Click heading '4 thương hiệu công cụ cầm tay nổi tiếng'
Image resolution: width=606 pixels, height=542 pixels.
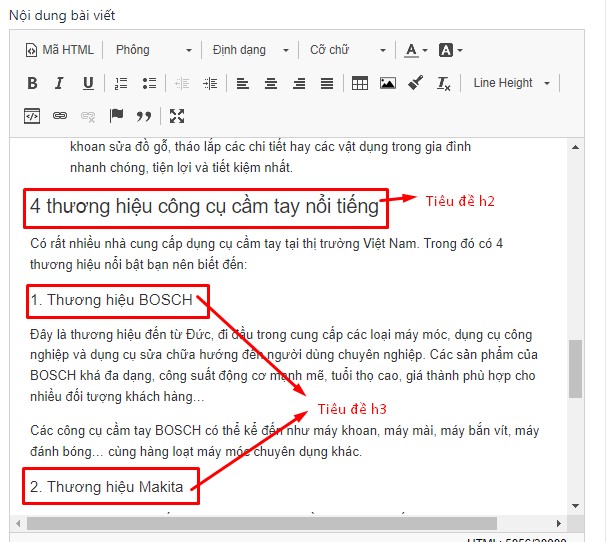[204, 206]
